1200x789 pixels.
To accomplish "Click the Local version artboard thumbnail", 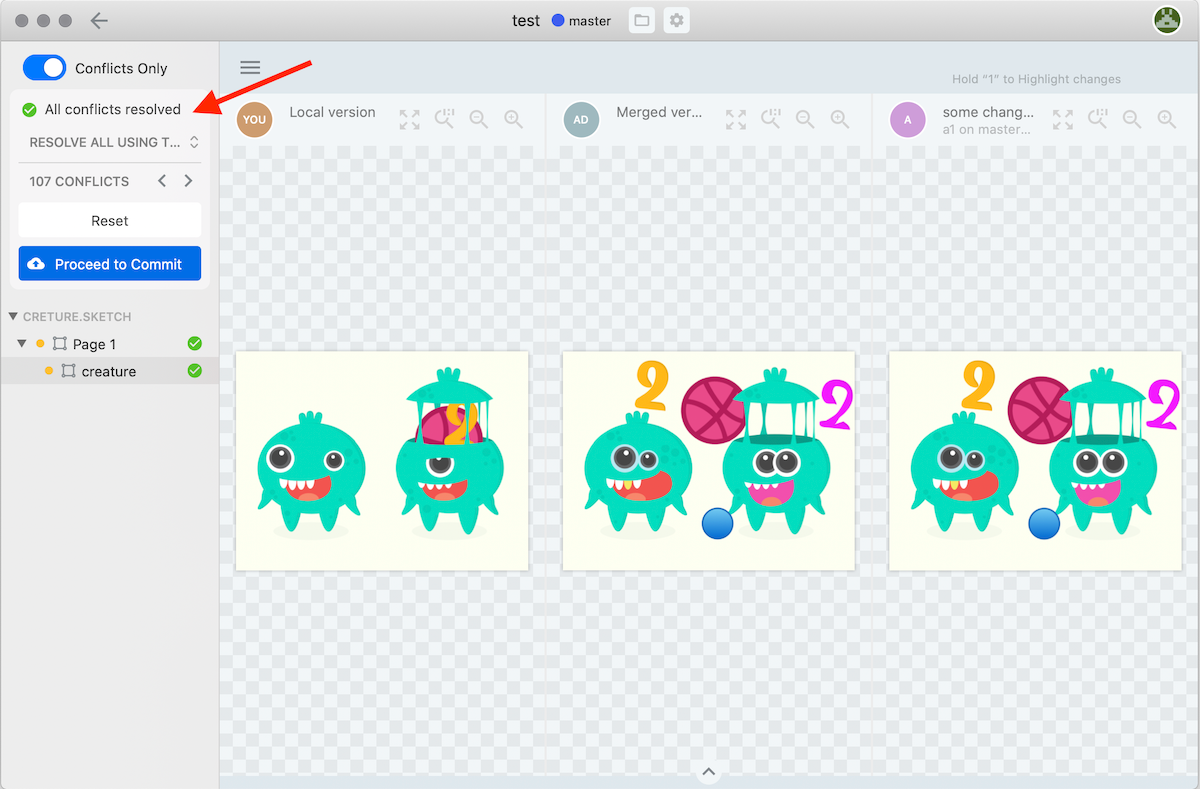I will [382, 461].
